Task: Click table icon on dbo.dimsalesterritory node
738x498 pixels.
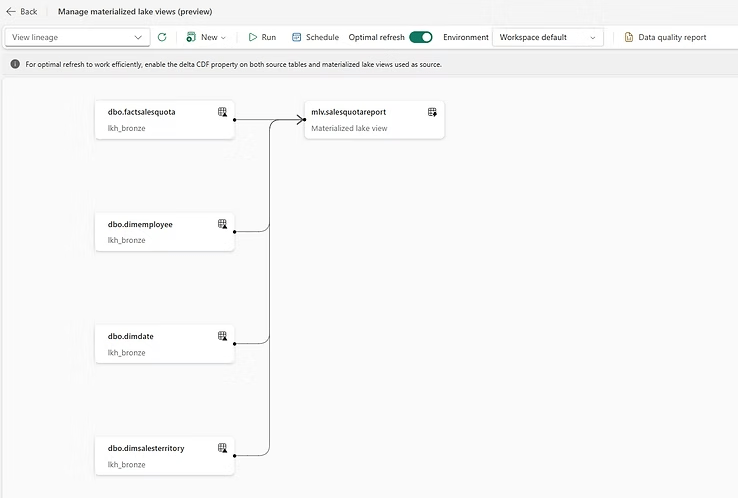Action: [x=222, y=448]
